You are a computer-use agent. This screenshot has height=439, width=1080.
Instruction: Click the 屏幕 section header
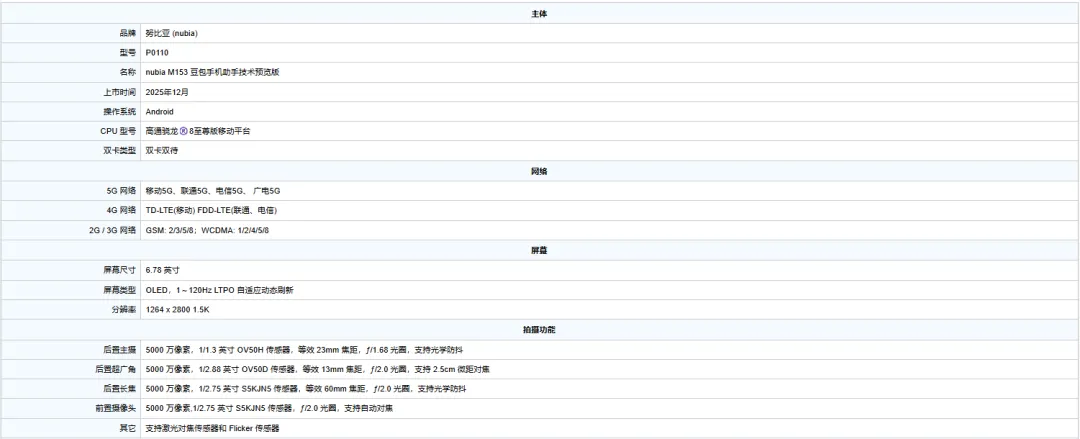point(539,251)
